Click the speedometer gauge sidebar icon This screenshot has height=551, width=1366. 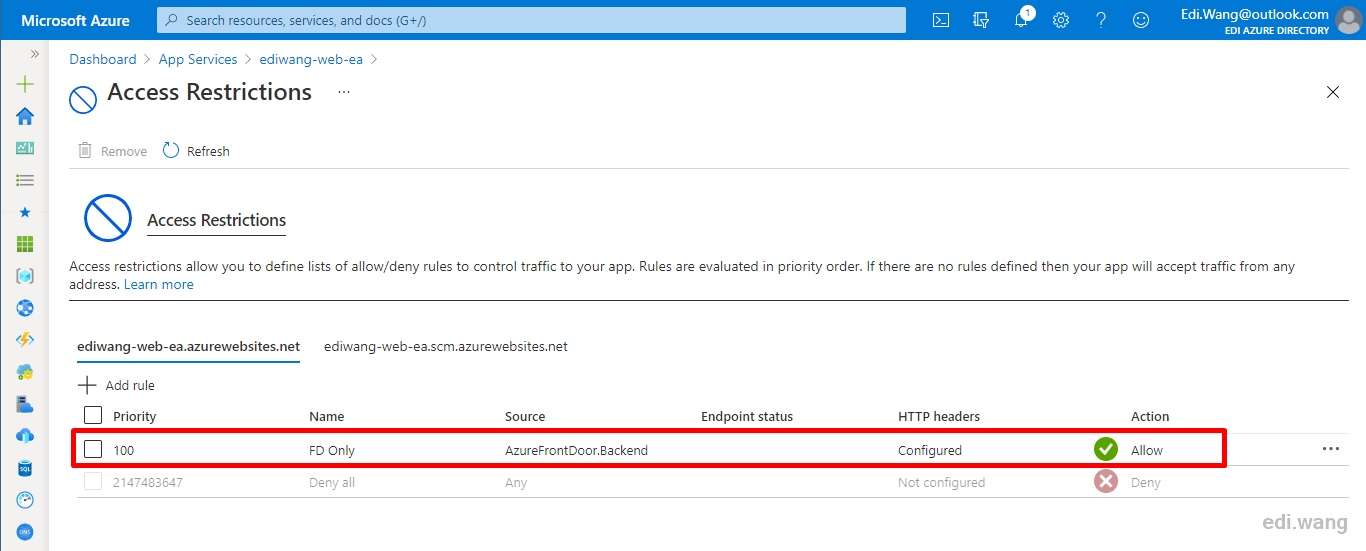coord(25,500)
